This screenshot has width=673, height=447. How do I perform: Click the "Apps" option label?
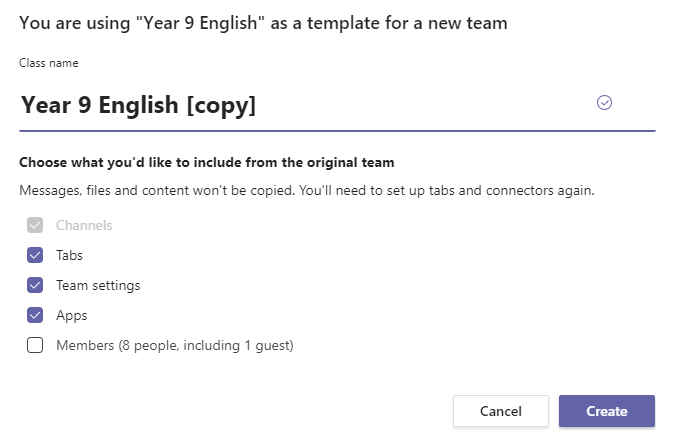[x=72, y=316]
